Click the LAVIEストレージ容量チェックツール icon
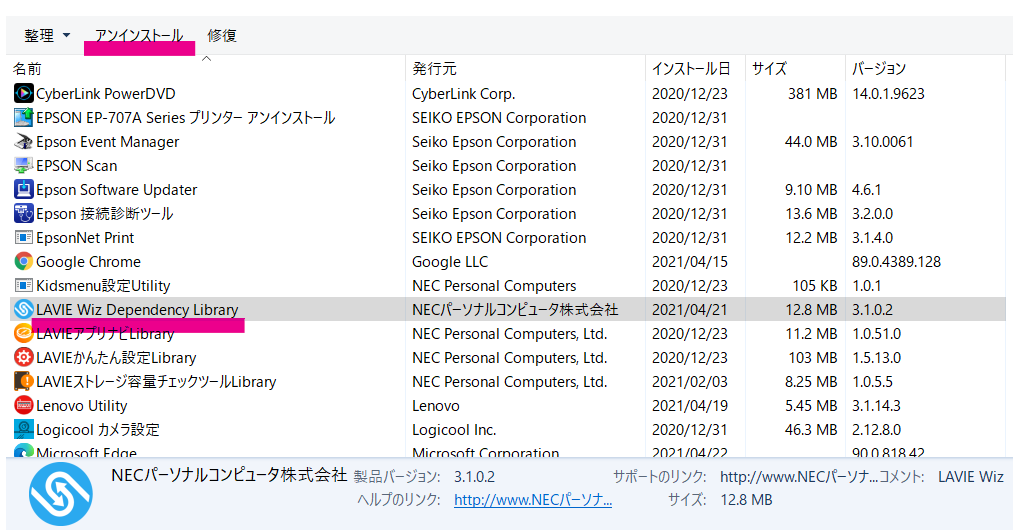Image resolution: width=1013 pixels, height=530 pixels. 23,381
